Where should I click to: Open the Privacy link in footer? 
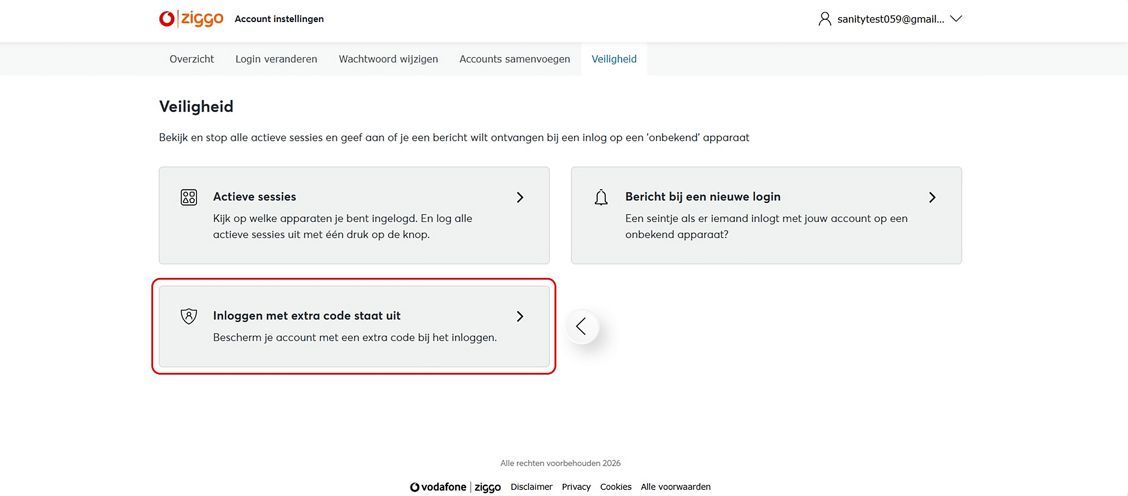pos(576,487)
